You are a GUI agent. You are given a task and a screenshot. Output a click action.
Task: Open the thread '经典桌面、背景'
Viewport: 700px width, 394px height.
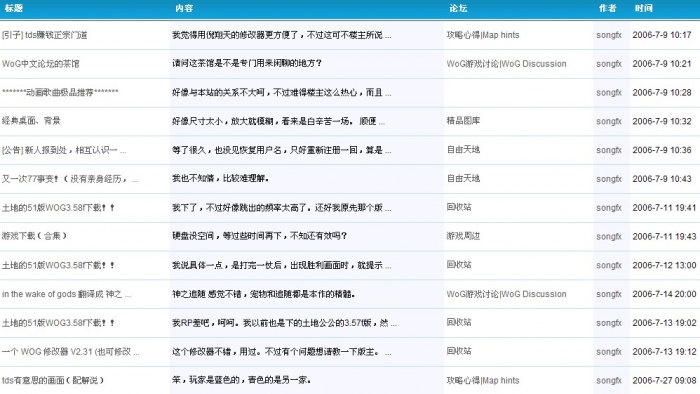coord(31,120)
